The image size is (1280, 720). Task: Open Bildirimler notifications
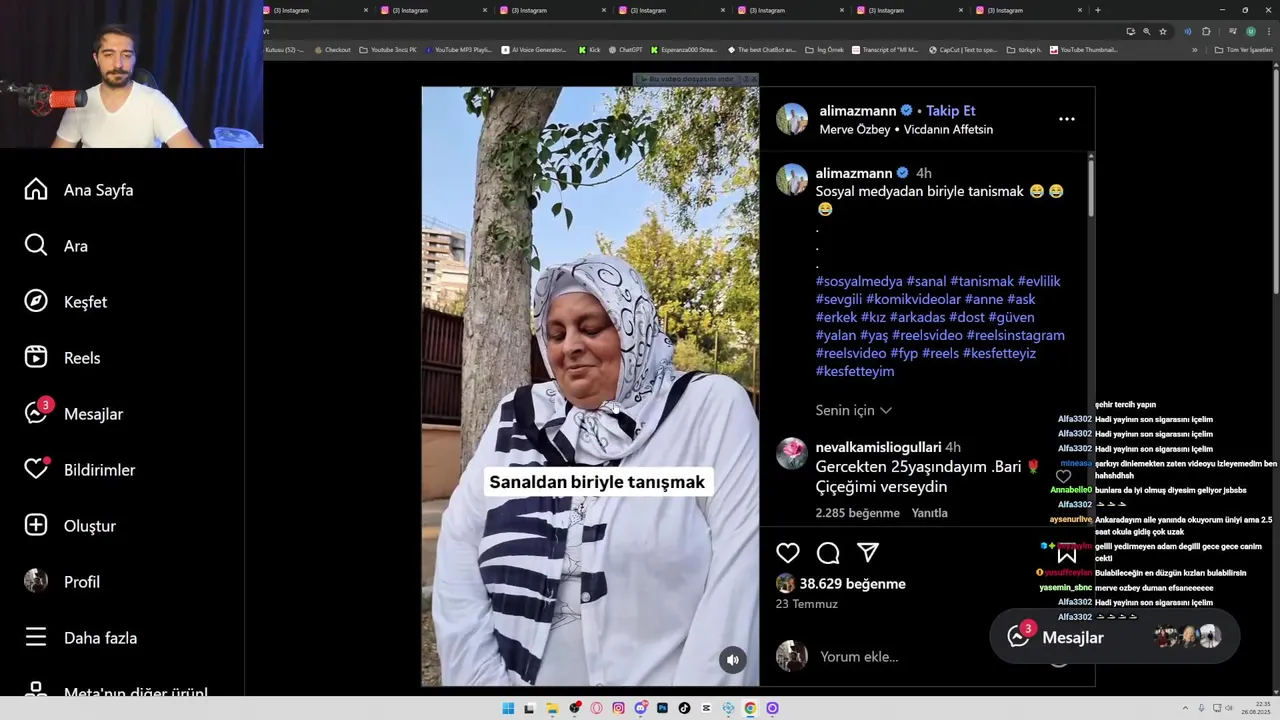pos(80,470)
